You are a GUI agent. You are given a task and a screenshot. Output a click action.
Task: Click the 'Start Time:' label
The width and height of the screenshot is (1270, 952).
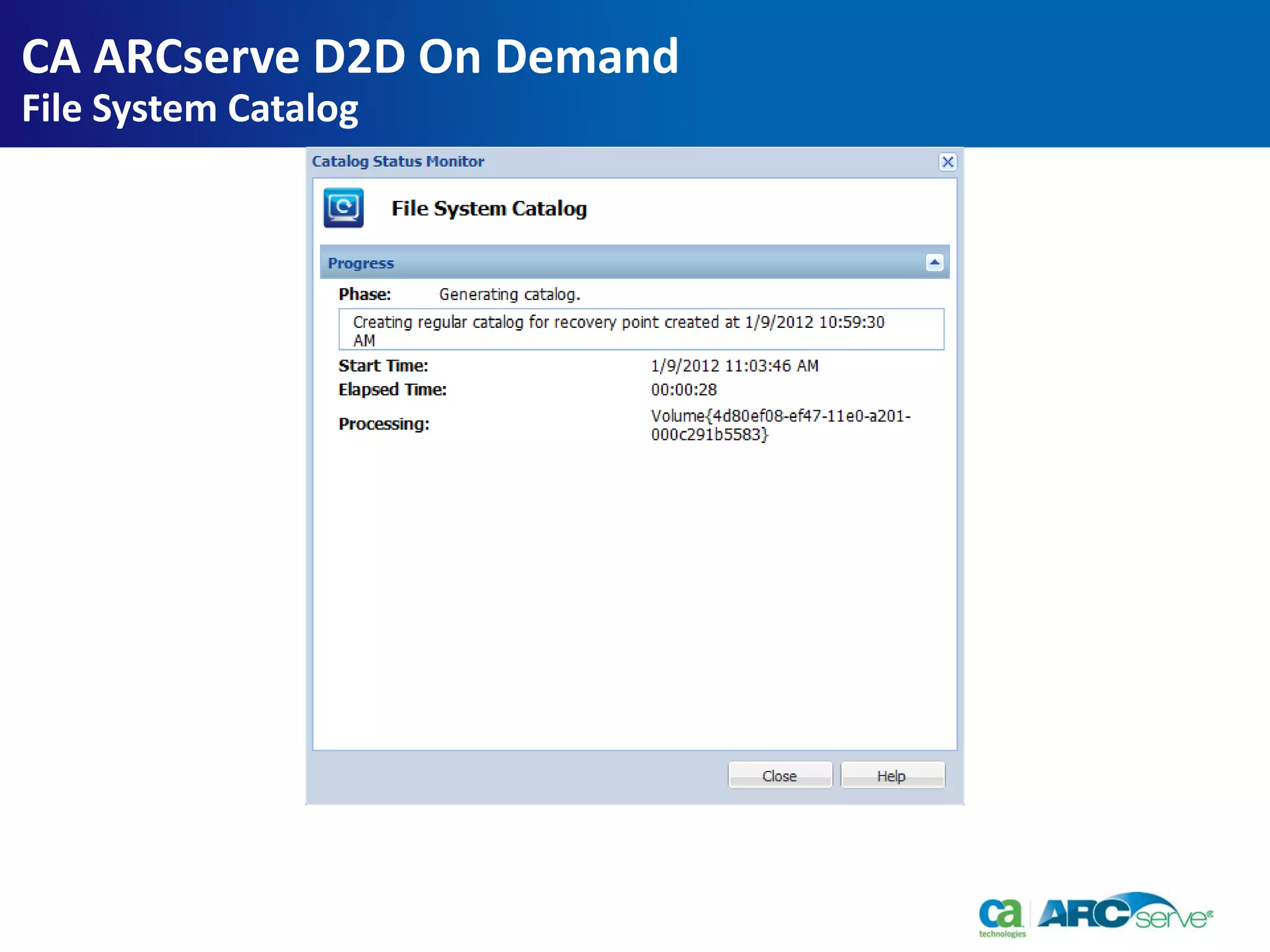point(383,366)
